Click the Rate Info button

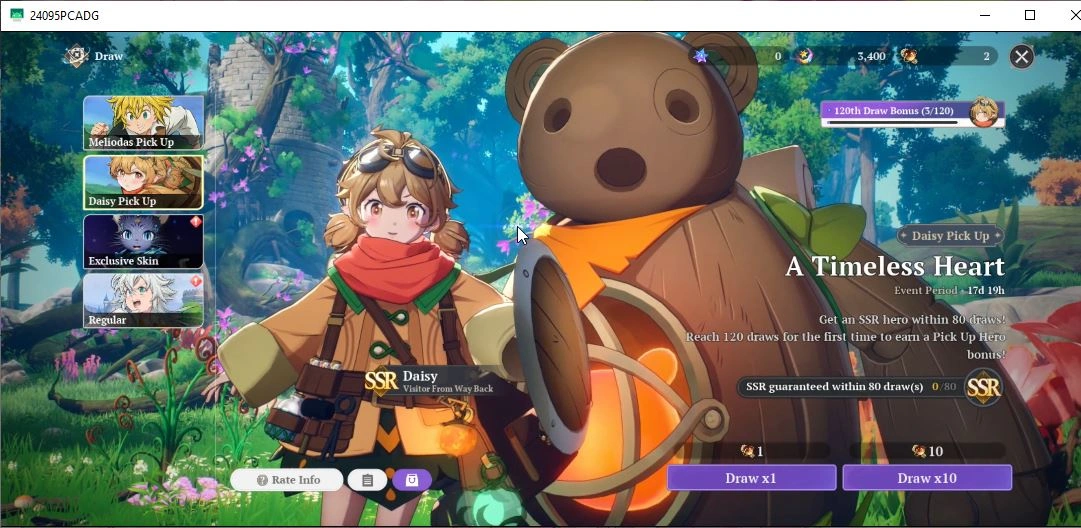click(x=287, y=480)
